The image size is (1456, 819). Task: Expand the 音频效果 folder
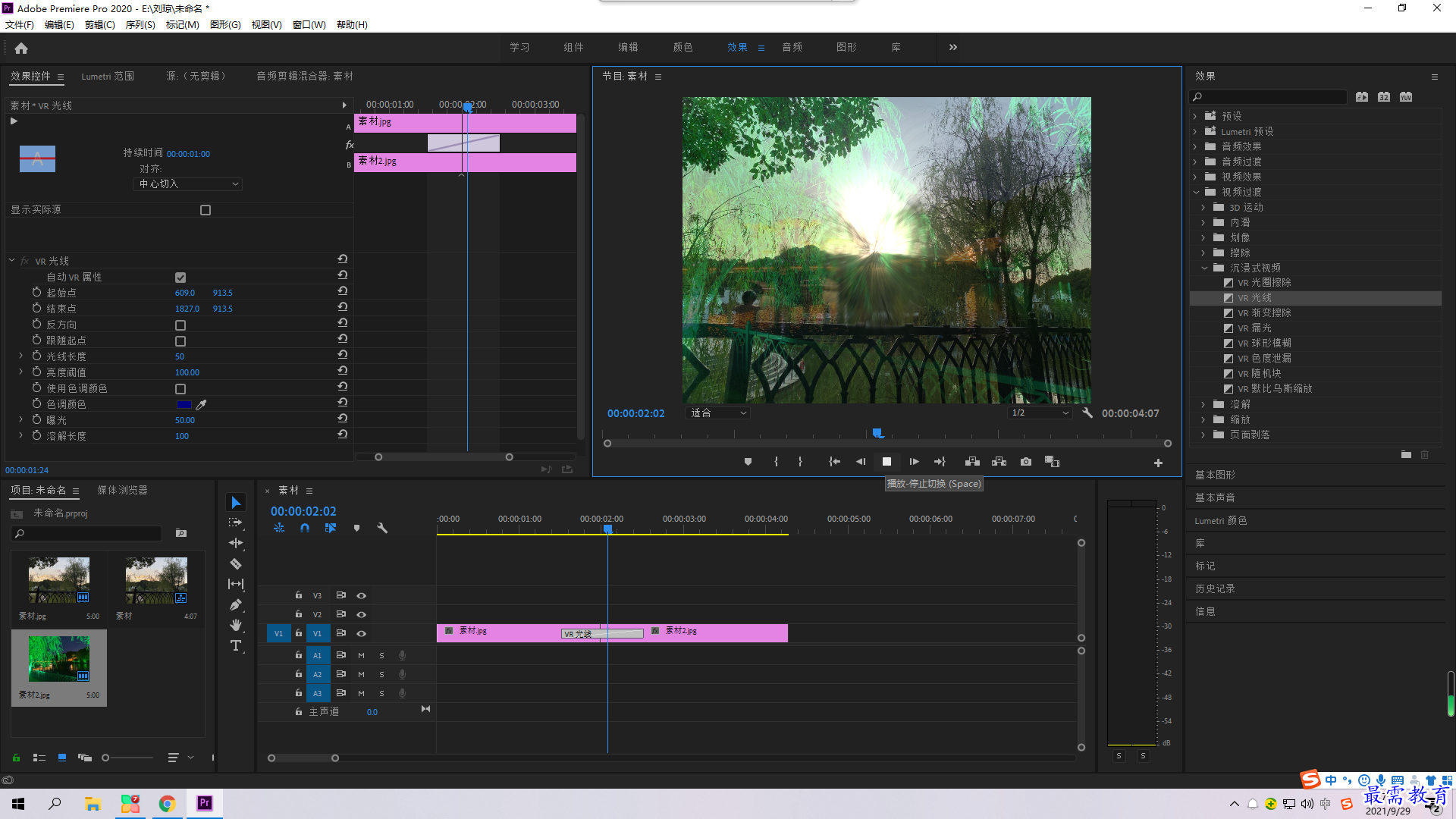click(1195, 147)
